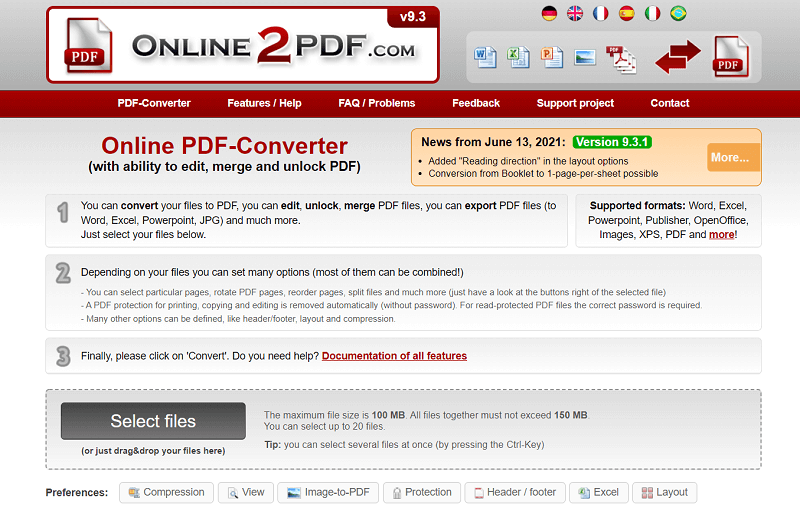This screenshot has width=800, height=508.
Task: Open Compression preferences
Action: point(166,492)
